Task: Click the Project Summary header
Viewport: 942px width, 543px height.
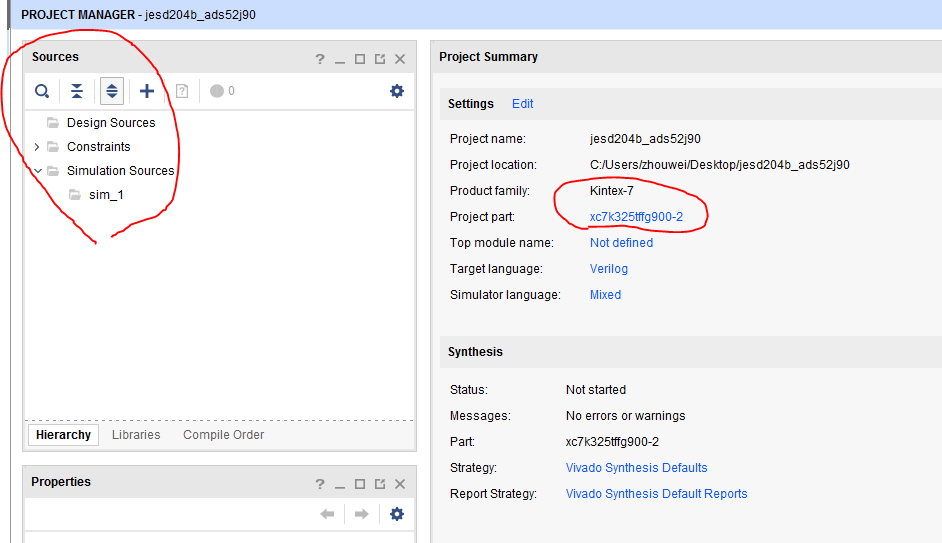Action: coord(488,56)
